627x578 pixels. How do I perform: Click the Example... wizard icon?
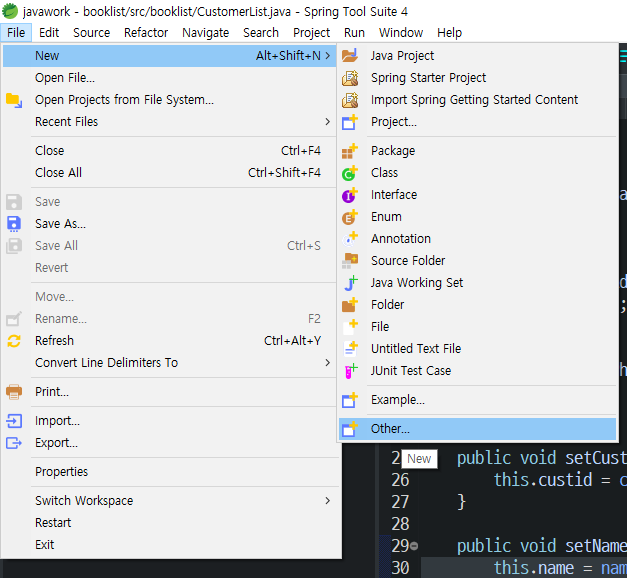(x=350, y=400)
